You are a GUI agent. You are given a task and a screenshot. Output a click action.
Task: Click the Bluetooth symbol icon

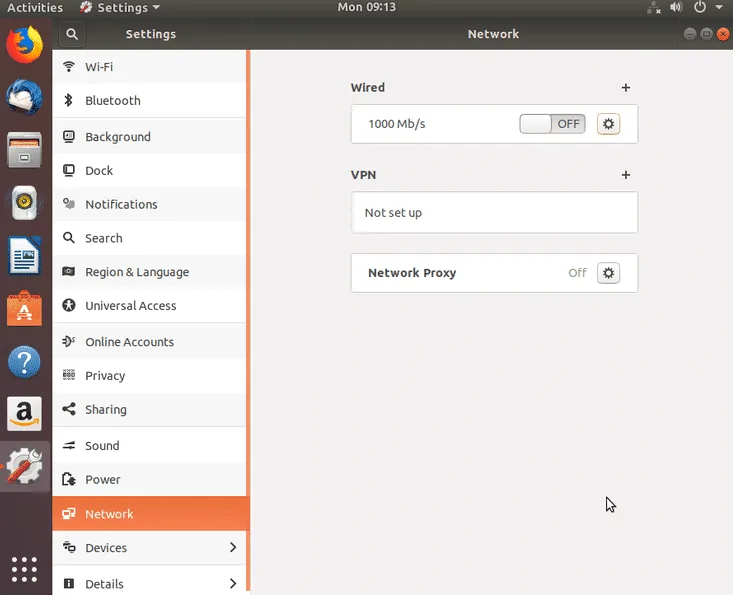pyautogui.click(x=69, y=100)
